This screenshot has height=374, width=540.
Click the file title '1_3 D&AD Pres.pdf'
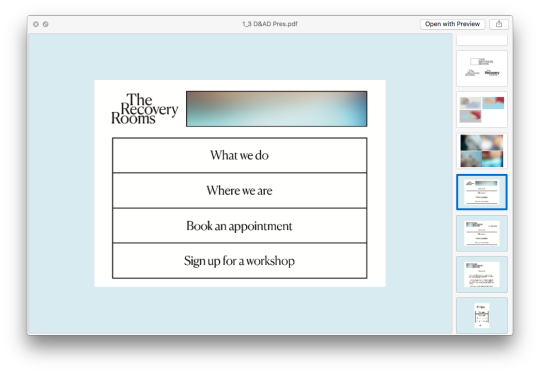point(270,24)
